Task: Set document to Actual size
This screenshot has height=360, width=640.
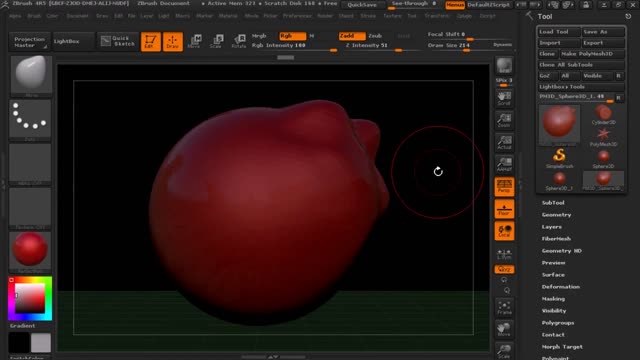Action: pos(504,143)
